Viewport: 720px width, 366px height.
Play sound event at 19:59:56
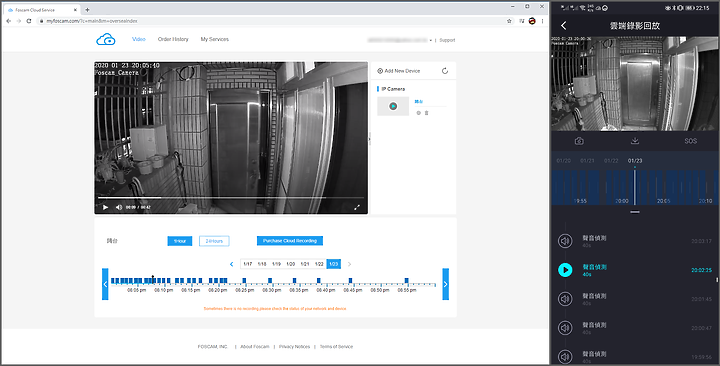tap(565, 357)
